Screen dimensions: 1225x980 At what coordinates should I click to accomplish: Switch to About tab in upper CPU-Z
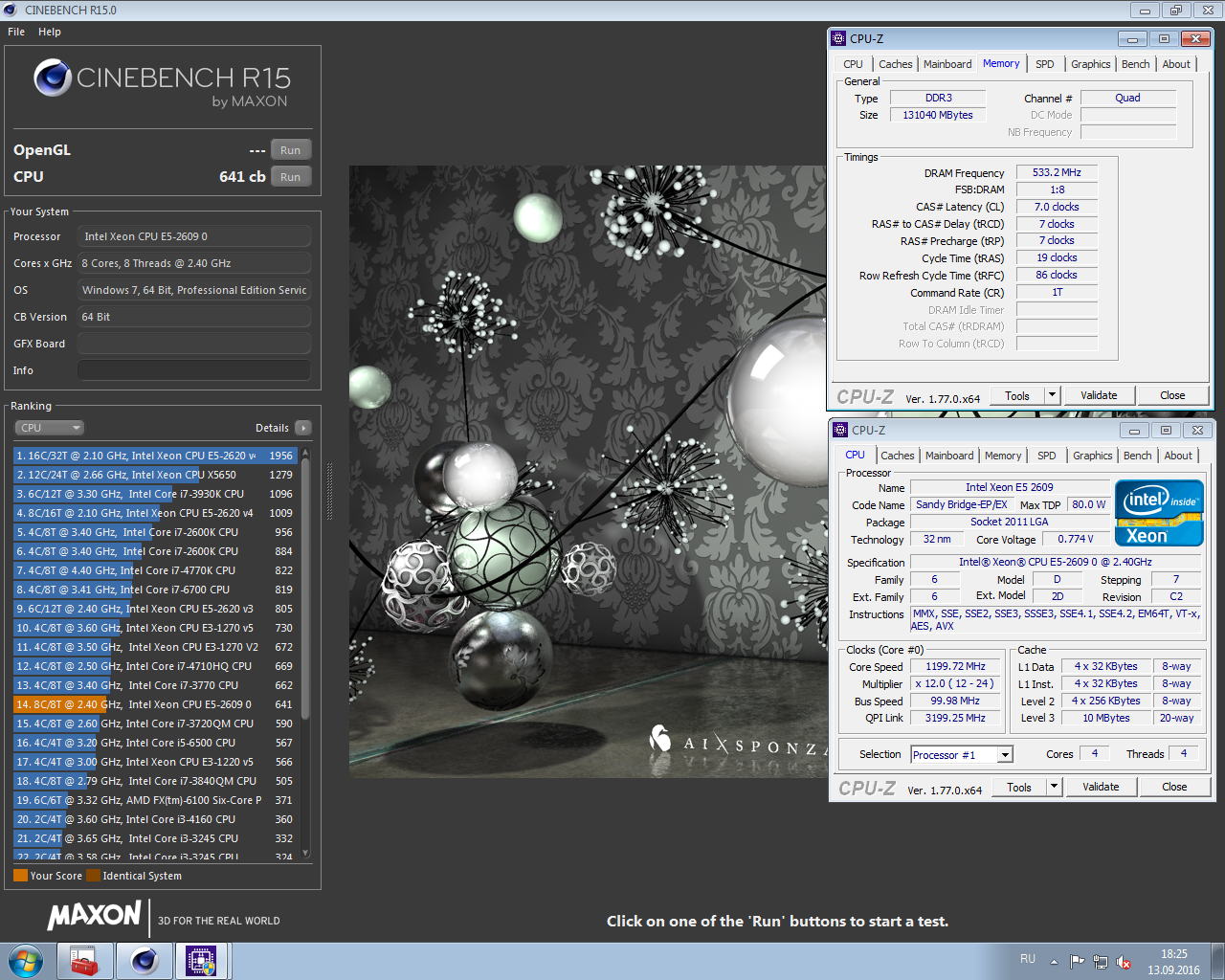[1176, 64]
